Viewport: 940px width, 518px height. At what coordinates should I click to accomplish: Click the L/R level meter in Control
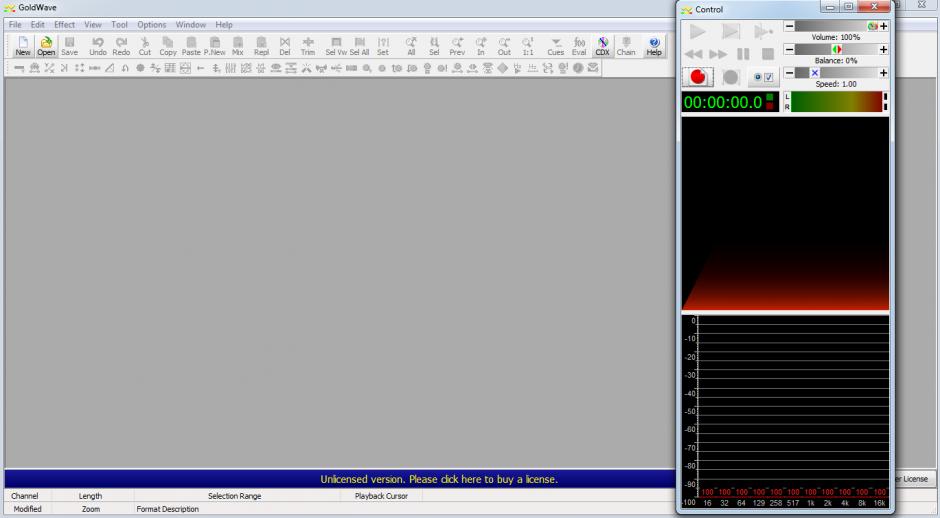[836, 102]
